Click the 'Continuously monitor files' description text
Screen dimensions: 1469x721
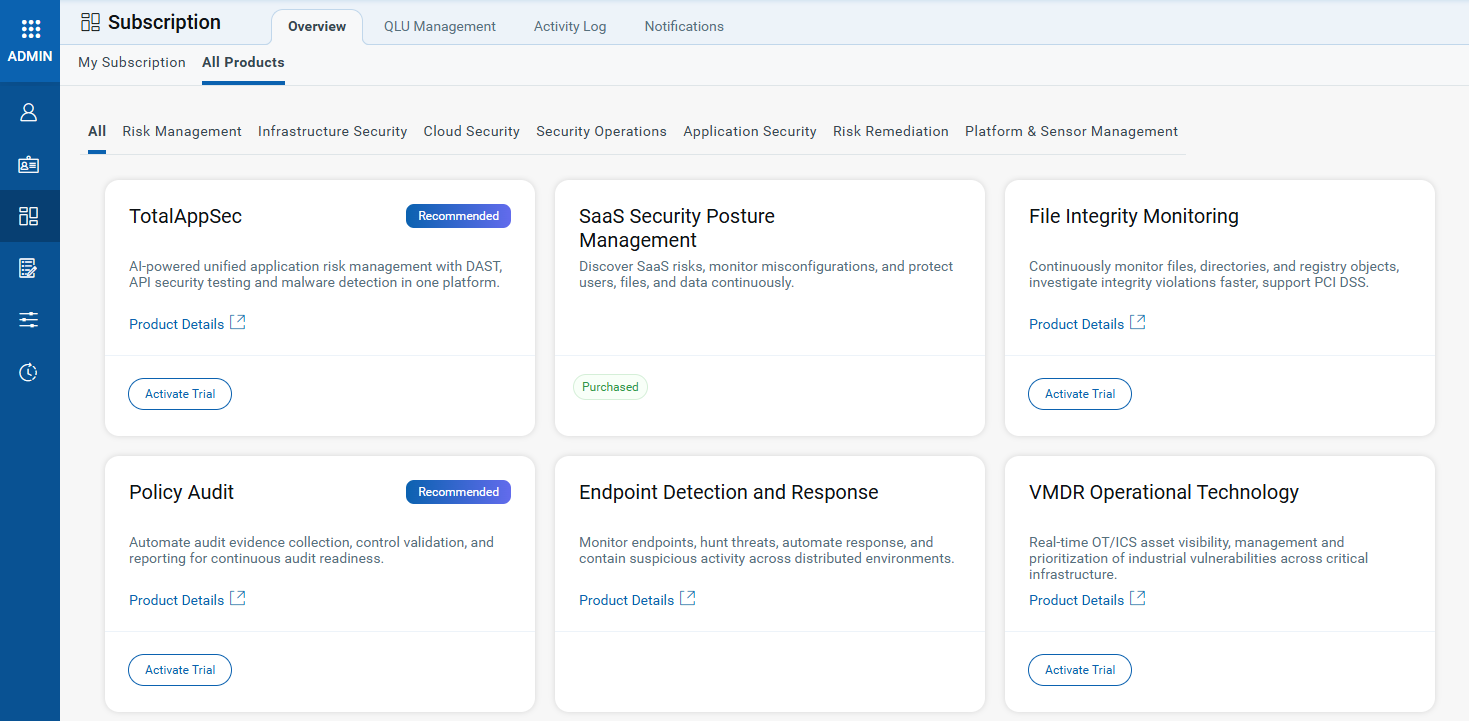point(1214,274)
